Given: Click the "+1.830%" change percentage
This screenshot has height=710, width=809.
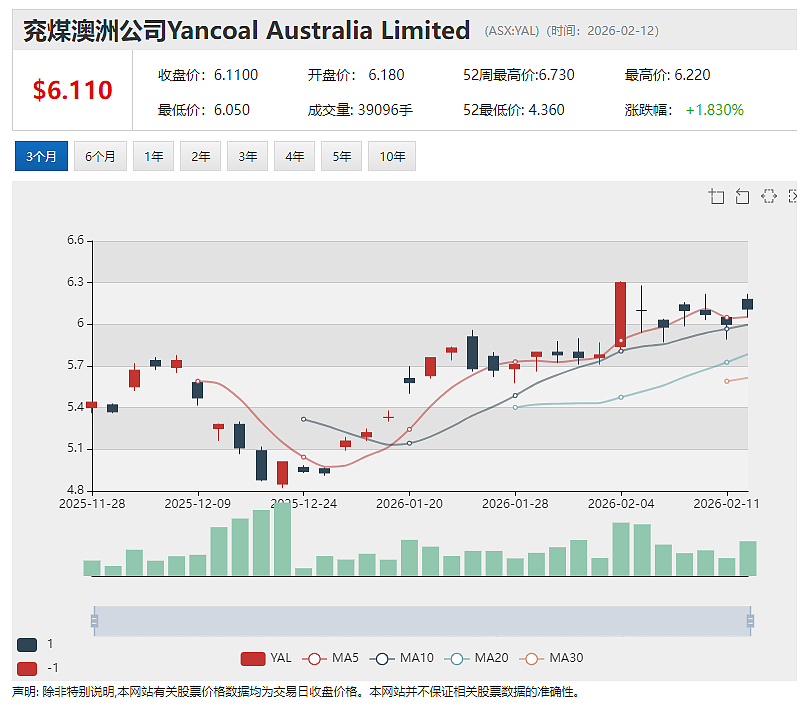Looking at the screenshot, I should point(715,110).
